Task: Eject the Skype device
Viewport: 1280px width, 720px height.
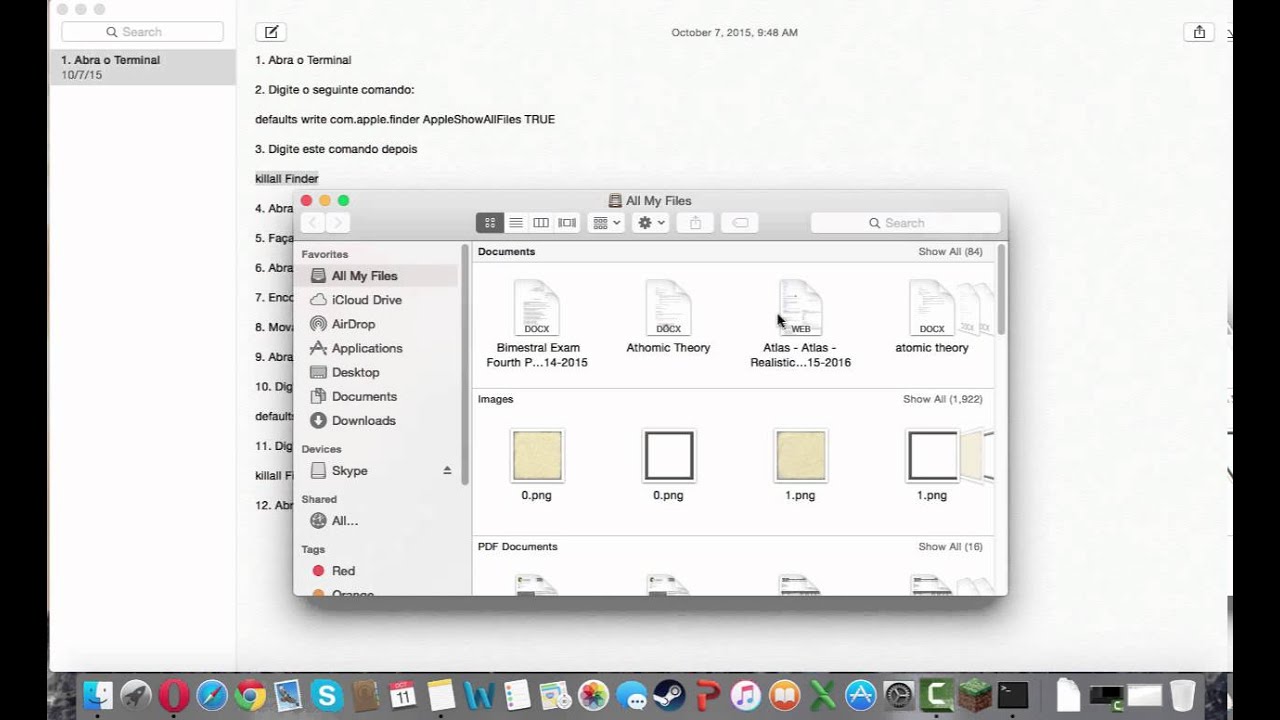Action: [x=447, y=470]
